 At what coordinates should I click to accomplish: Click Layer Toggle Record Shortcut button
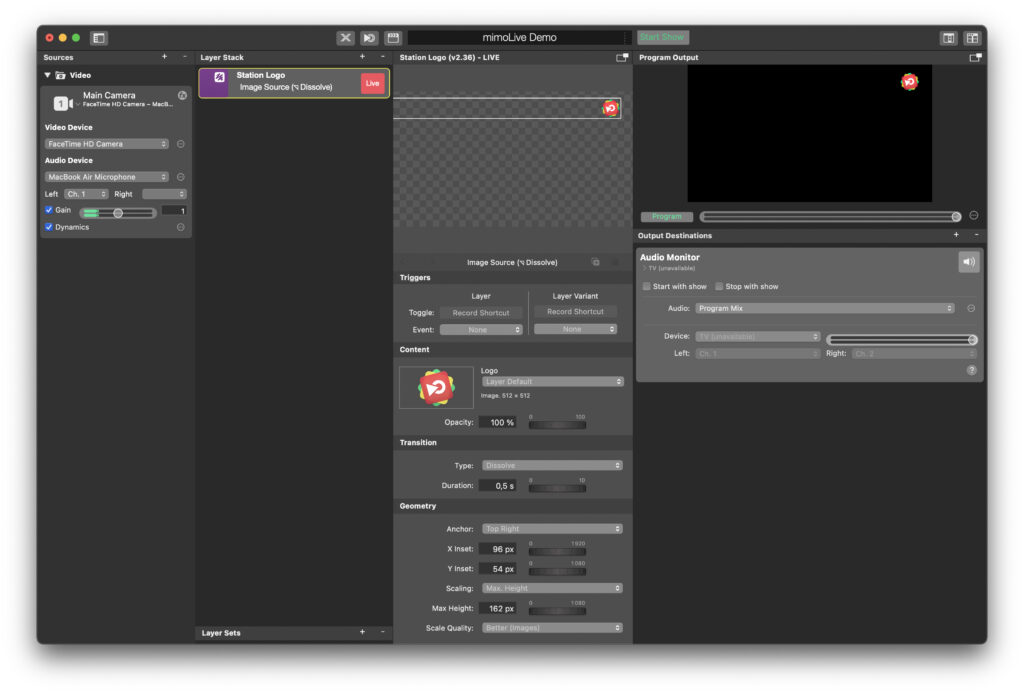point(481,313)
